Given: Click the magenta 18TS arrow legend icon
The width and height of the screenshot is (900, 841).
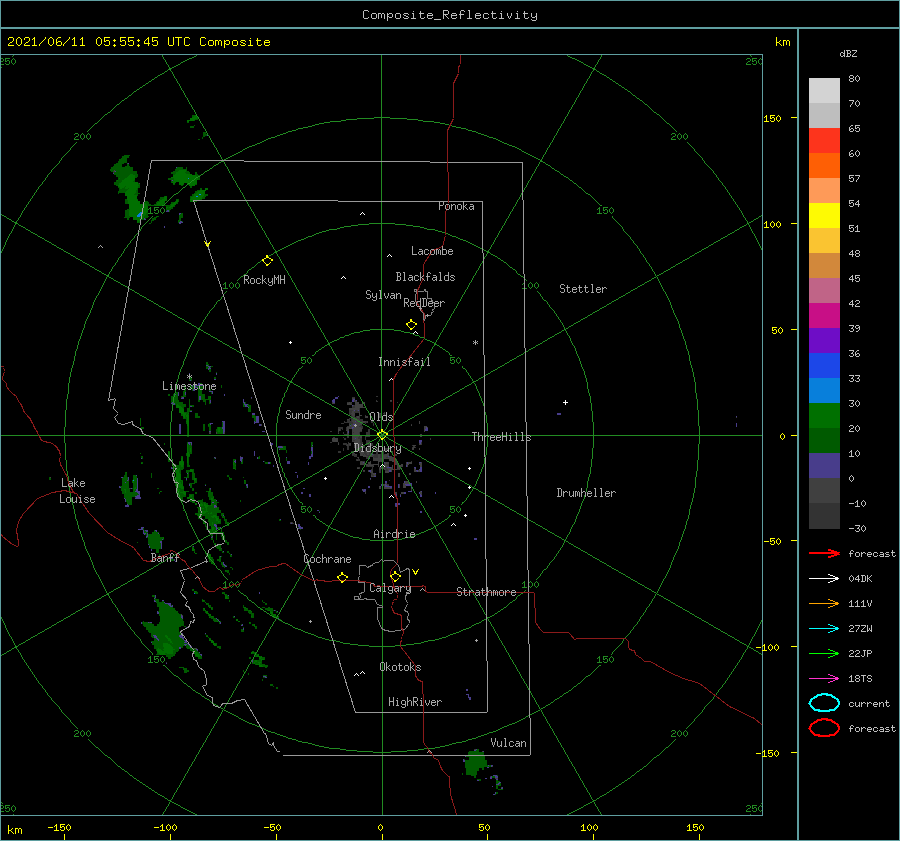Looking at the screenshot, I should coord(824,679).
